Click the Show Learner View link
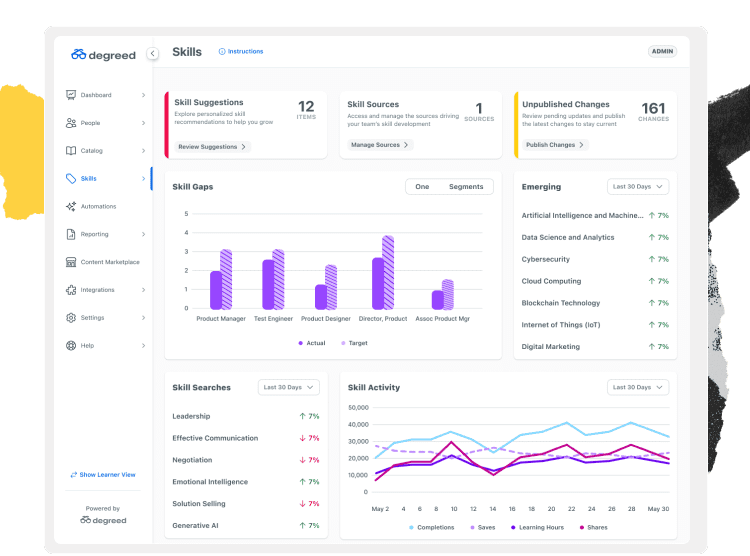The width and height of the screenshot is (750, 556). [x=102, y=474]
